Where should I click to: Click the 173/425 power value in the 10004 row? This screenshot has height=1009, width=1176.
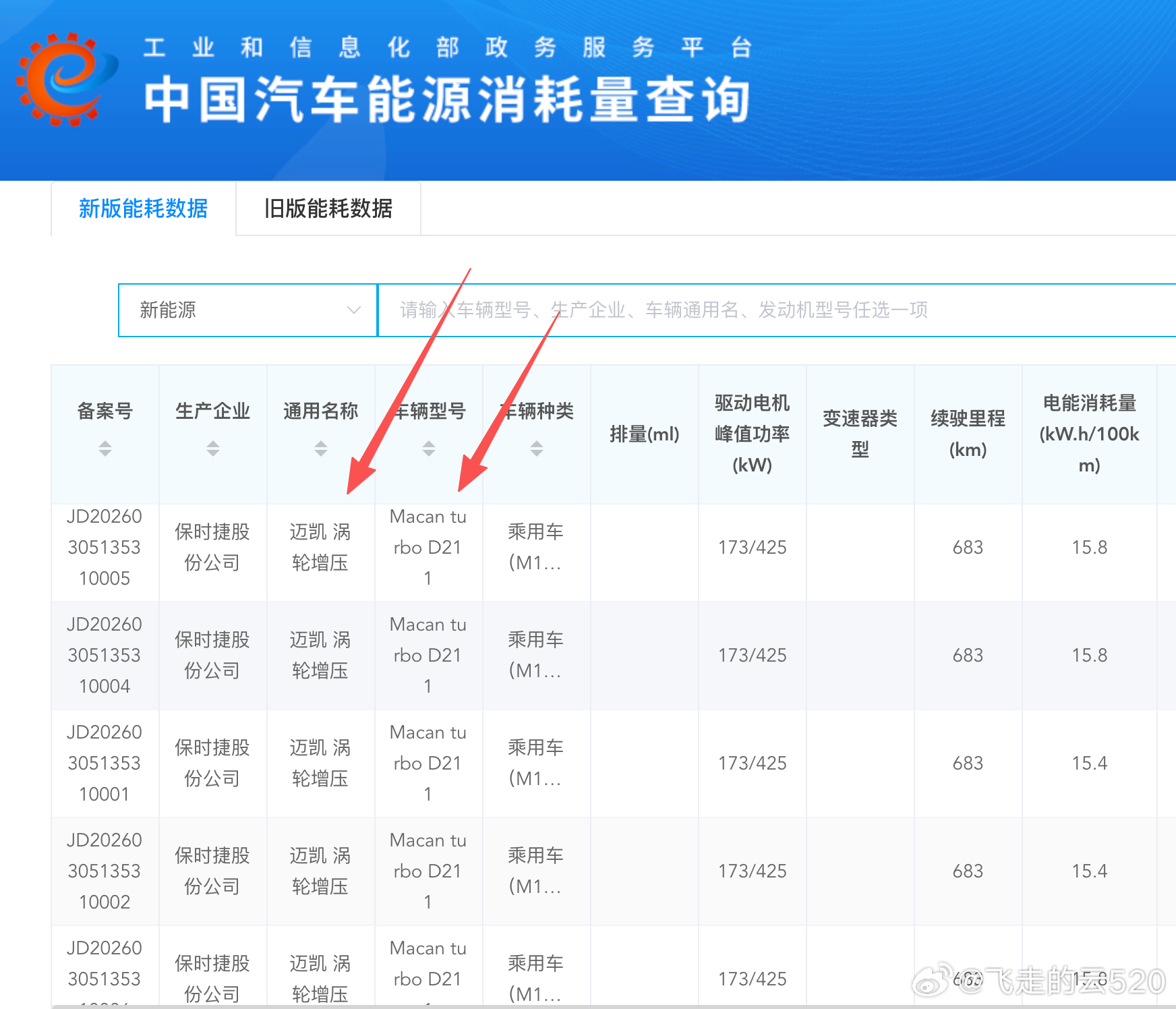(752, 655)
